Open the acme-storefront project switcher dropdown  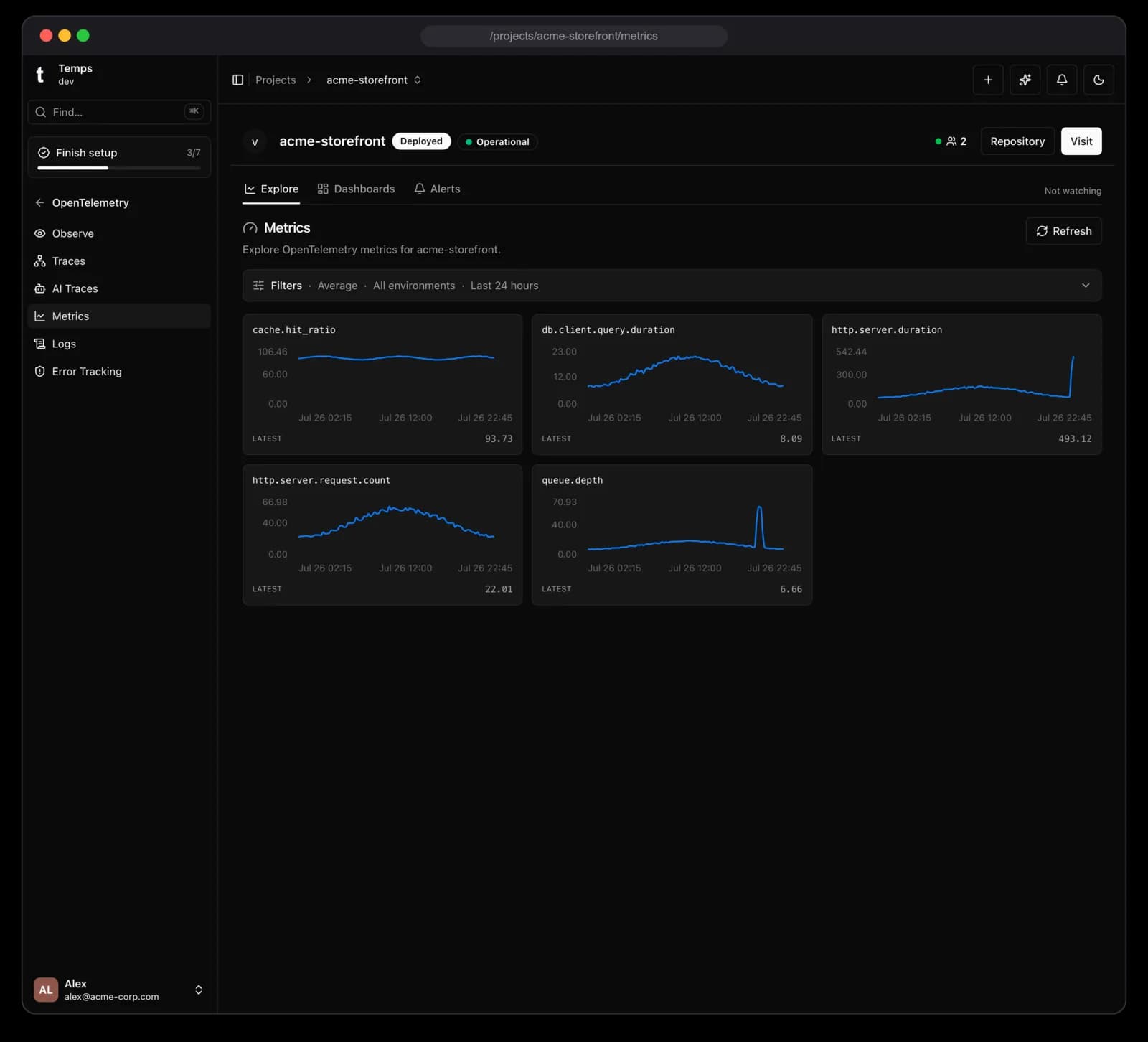(374, 80)
